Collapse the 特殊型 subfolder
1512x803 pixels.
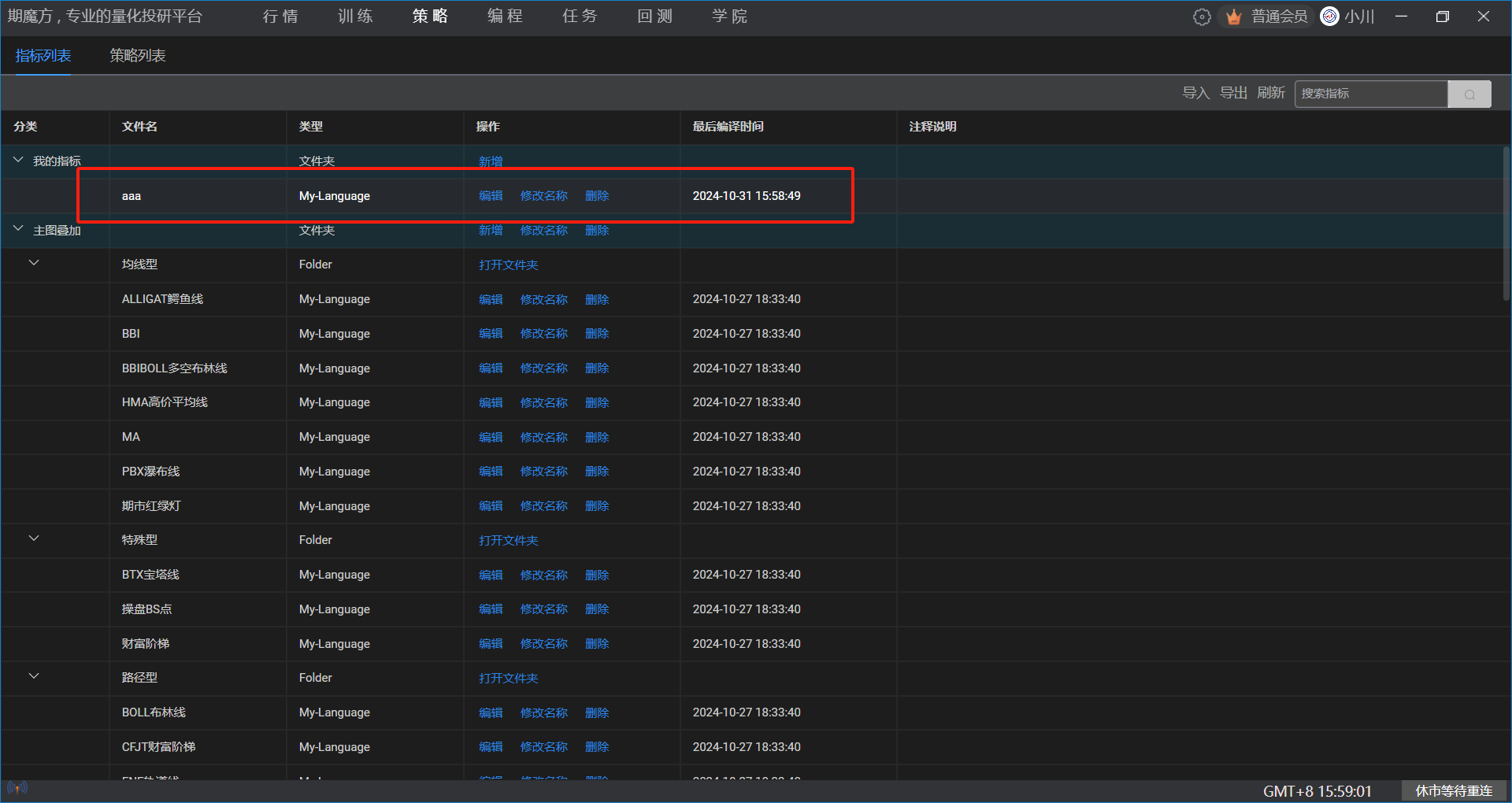click(34, 538)
